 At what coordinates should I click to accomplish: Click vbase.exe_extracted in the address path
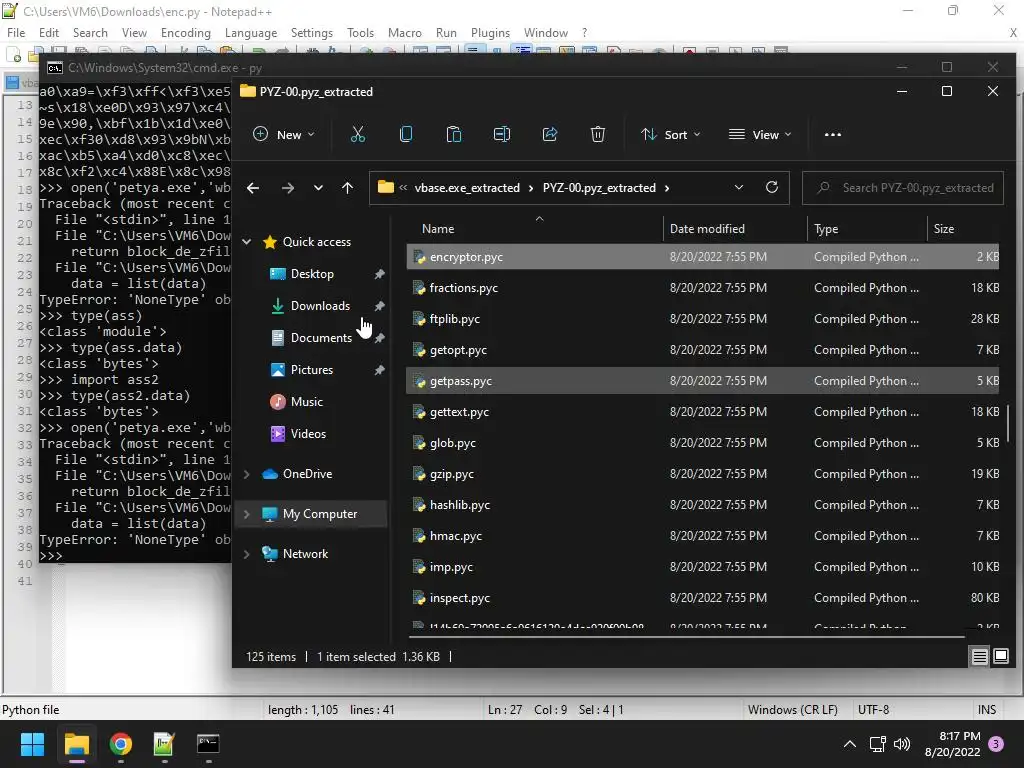tap(467, 187)
